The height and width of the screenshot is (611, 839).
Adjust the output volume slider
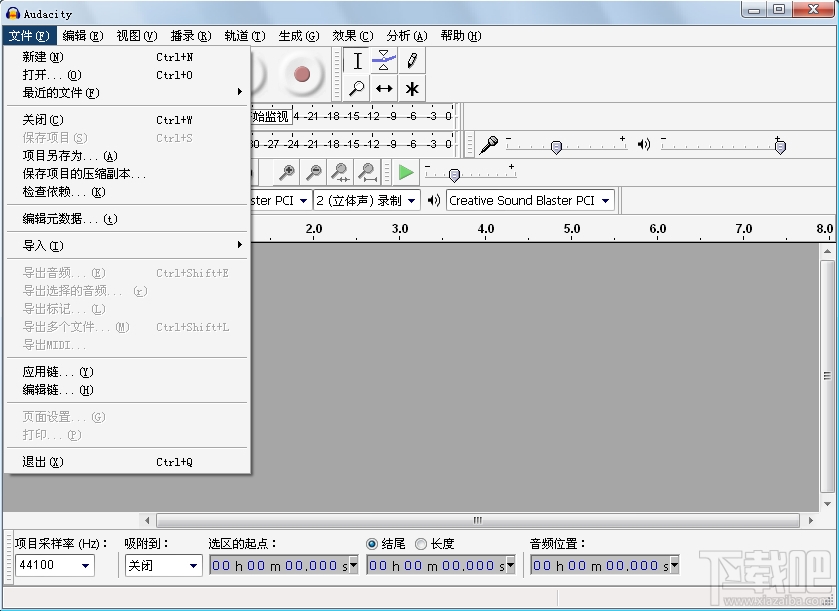[x=780, y=146]
